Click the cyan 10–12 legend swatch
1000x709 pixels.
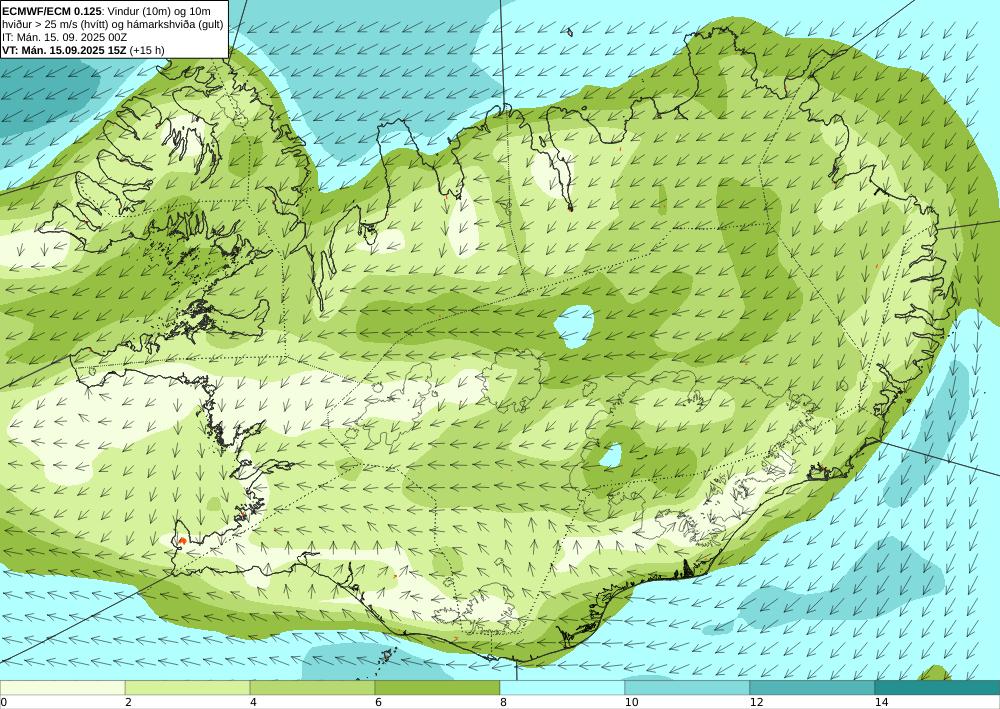click(x=688, y=687)
